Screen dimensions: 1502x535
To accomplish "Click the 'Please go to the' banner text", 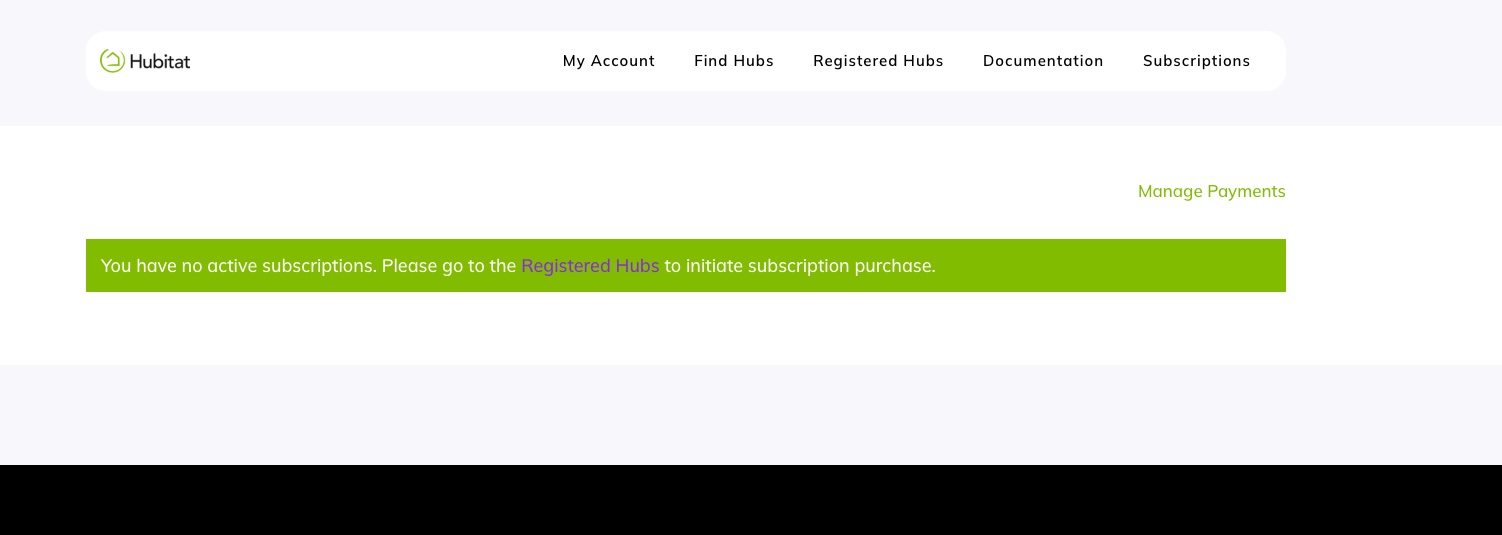I will (449, 266).
